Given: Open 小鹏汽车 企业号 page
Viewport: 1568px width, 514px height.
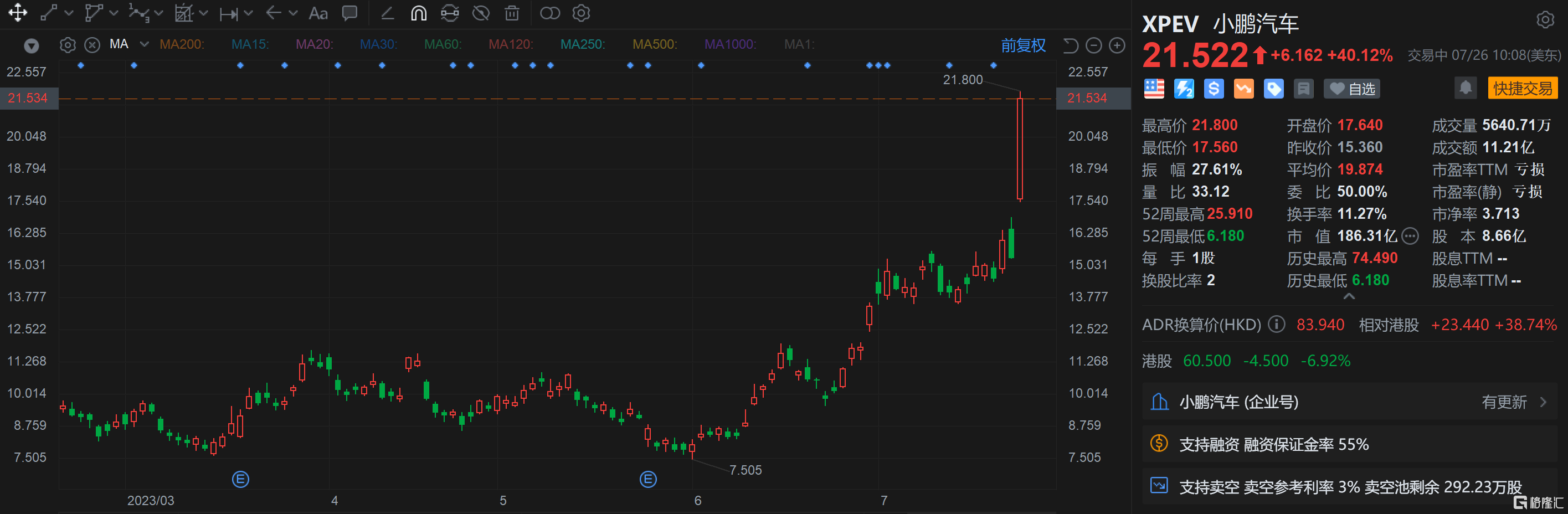Looking at the screenshot, I should coord(1349,402).
